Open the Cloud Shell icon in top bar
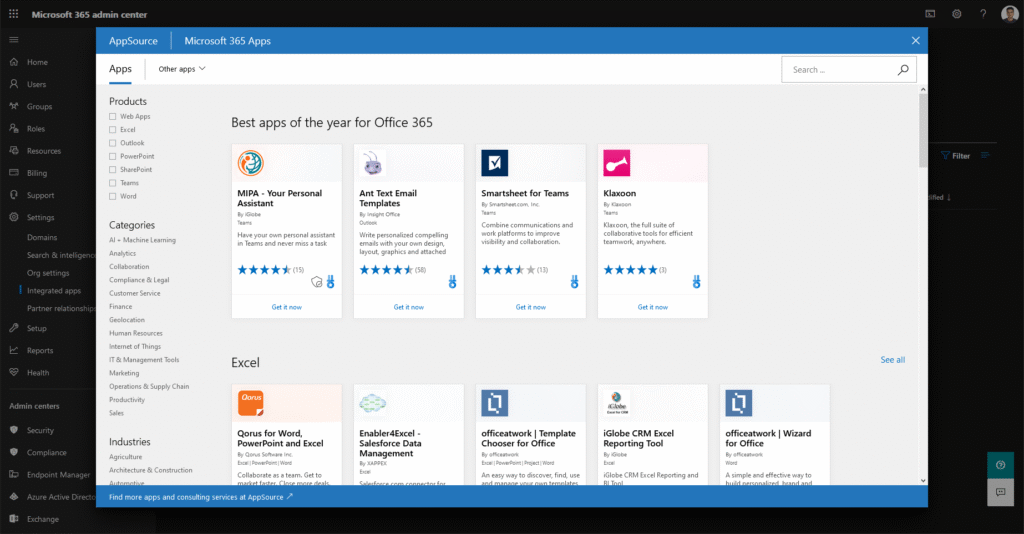 click(x=930, y=14)
